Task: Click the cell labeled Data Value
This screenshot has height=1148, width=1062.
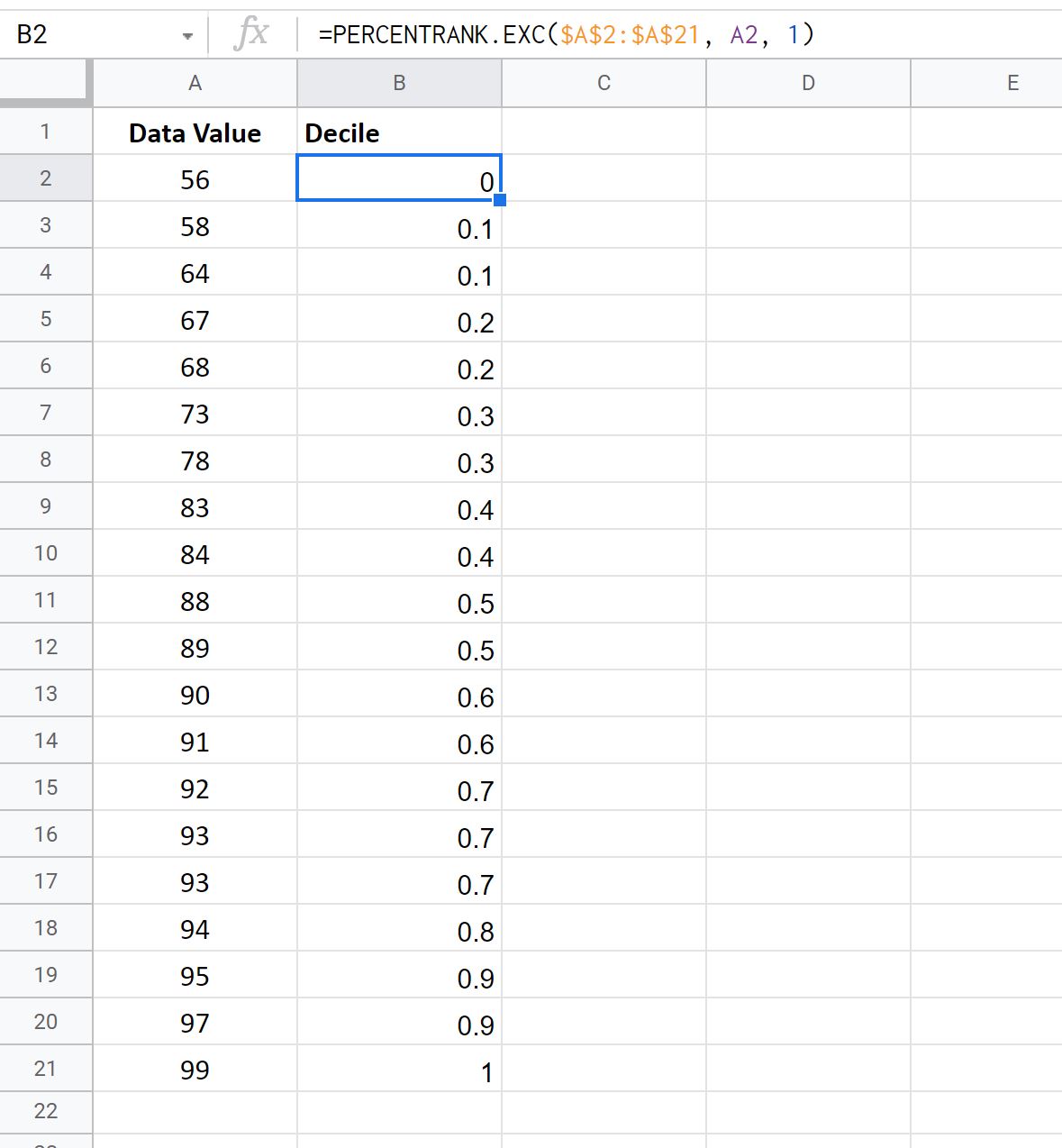Action: pyautogui.click(x=195, y=132)
